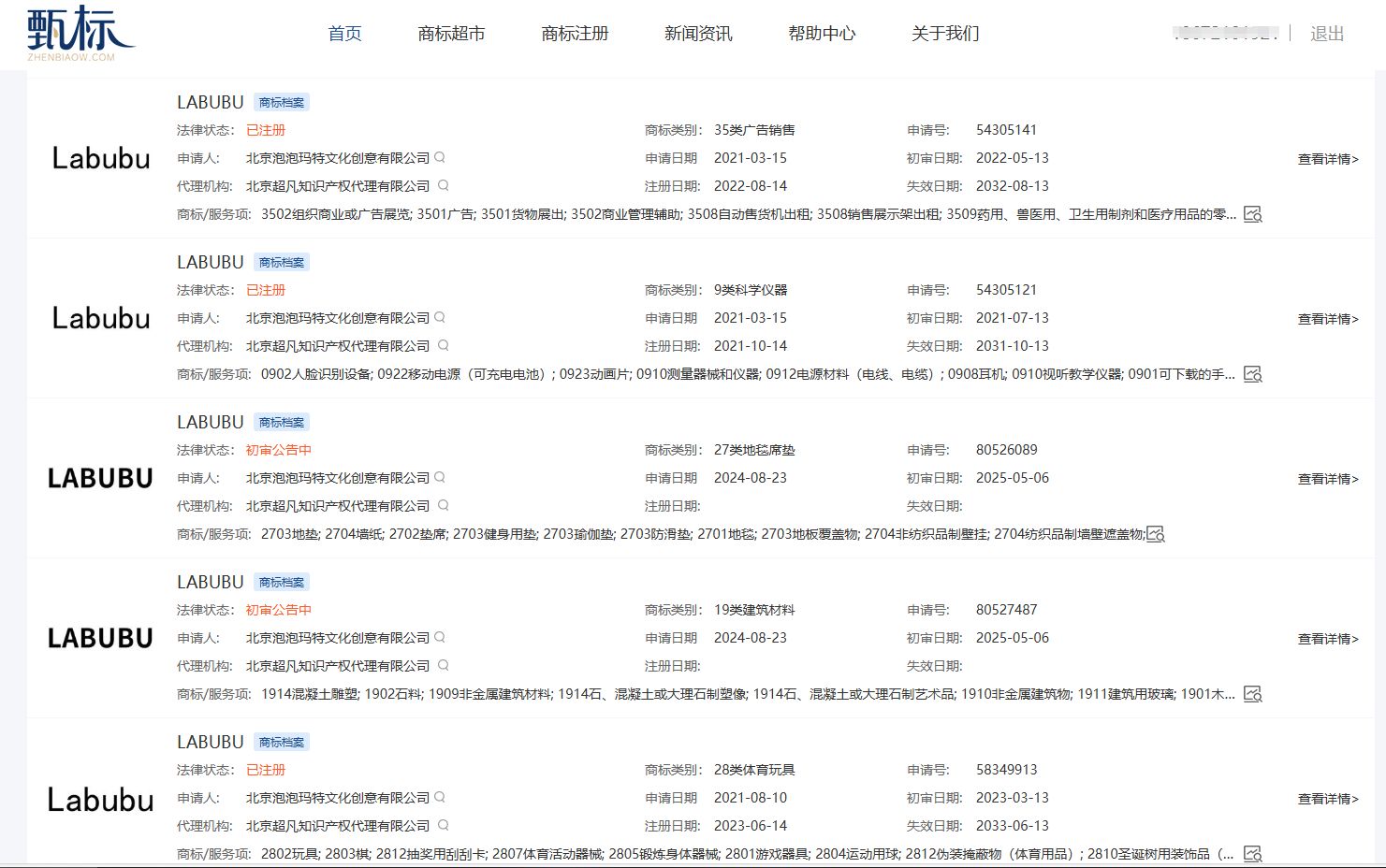Click services list starting 2703地垫
The width and height of the screenshot is (1386, 868).
[703, 534]
